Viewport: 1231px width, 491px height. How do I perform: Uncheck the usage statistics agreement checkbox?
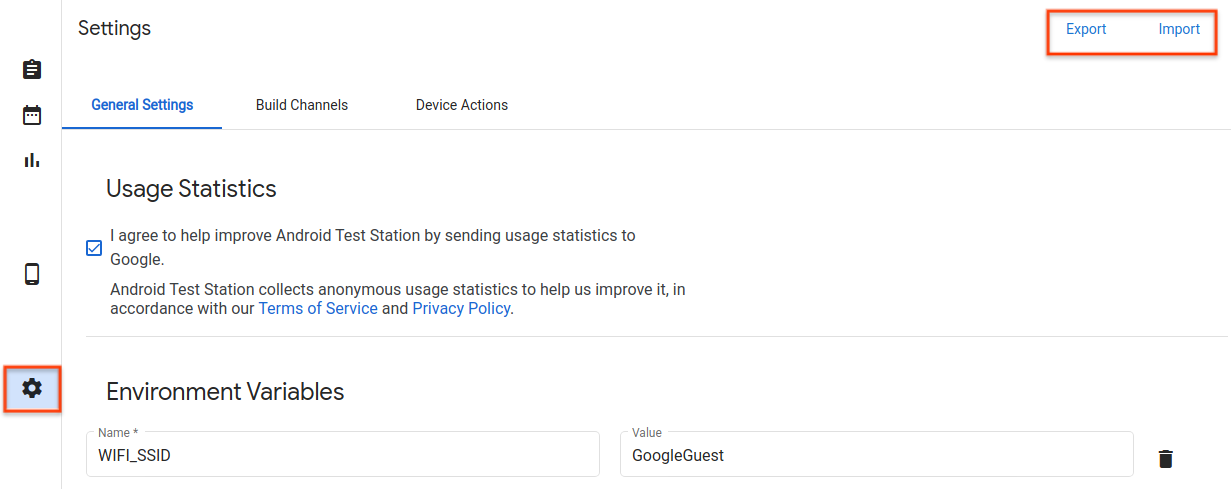click(x=94, y=248)
